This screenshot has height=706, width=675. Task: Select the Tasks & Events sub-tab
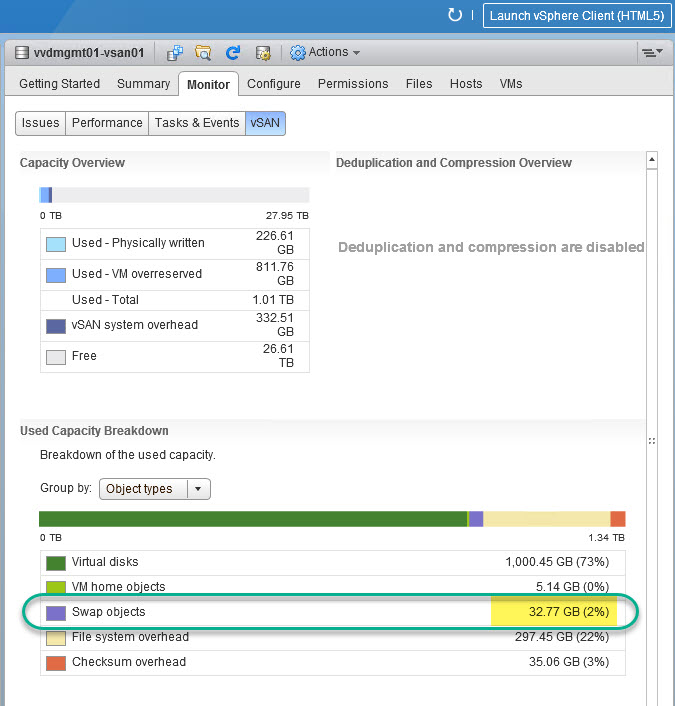point(196,123)
